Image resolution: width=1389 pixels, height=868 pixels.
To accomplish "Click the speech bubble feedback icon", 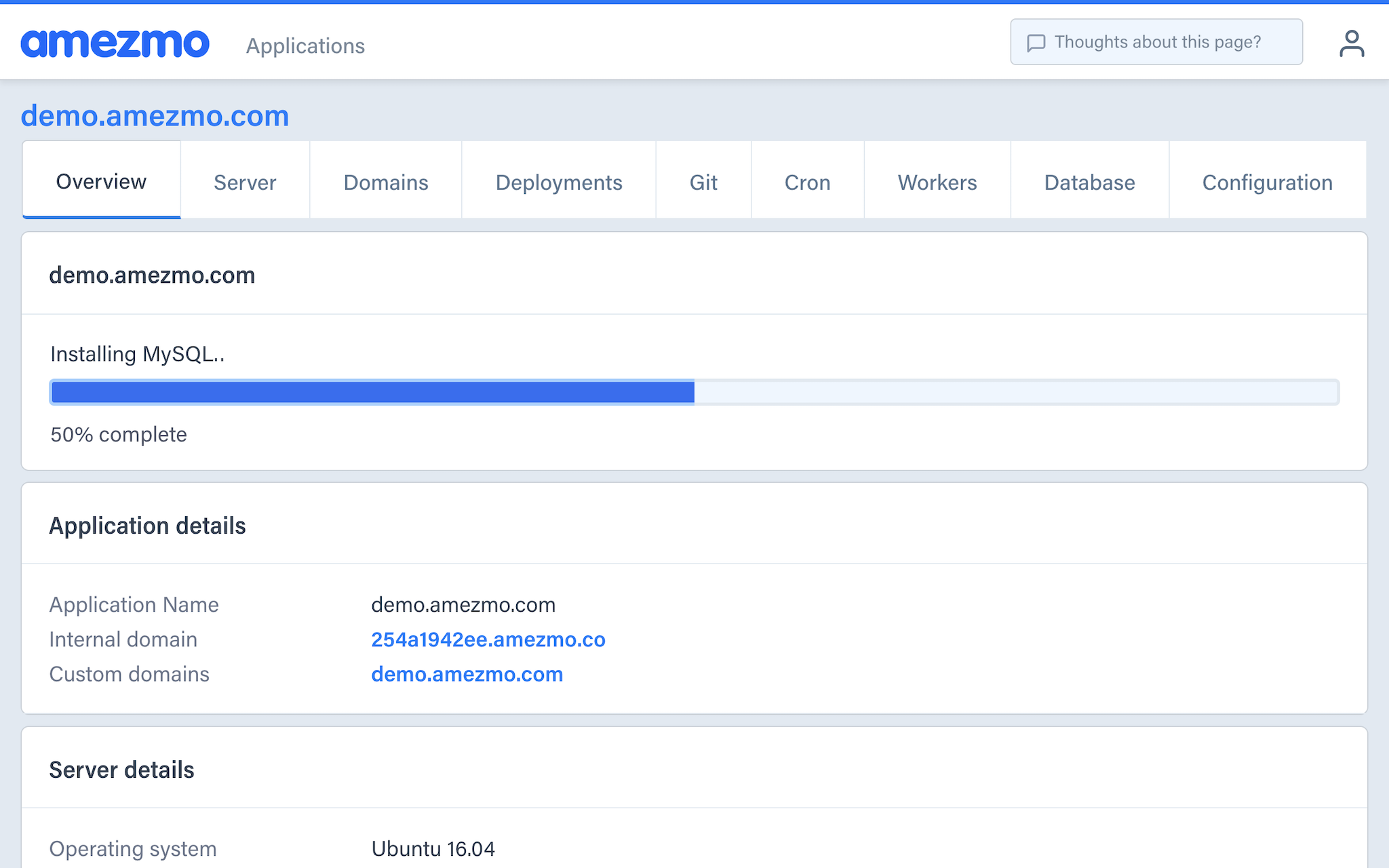I will coord(1036,43).
